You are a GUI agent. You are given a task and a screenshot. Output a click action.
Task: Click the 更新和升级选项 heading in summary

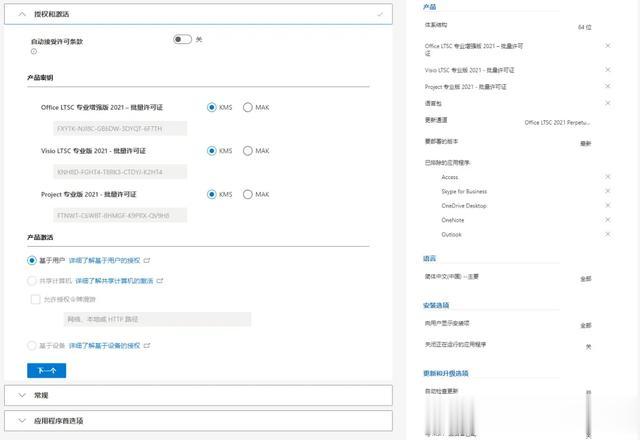[x=446, y=373]
